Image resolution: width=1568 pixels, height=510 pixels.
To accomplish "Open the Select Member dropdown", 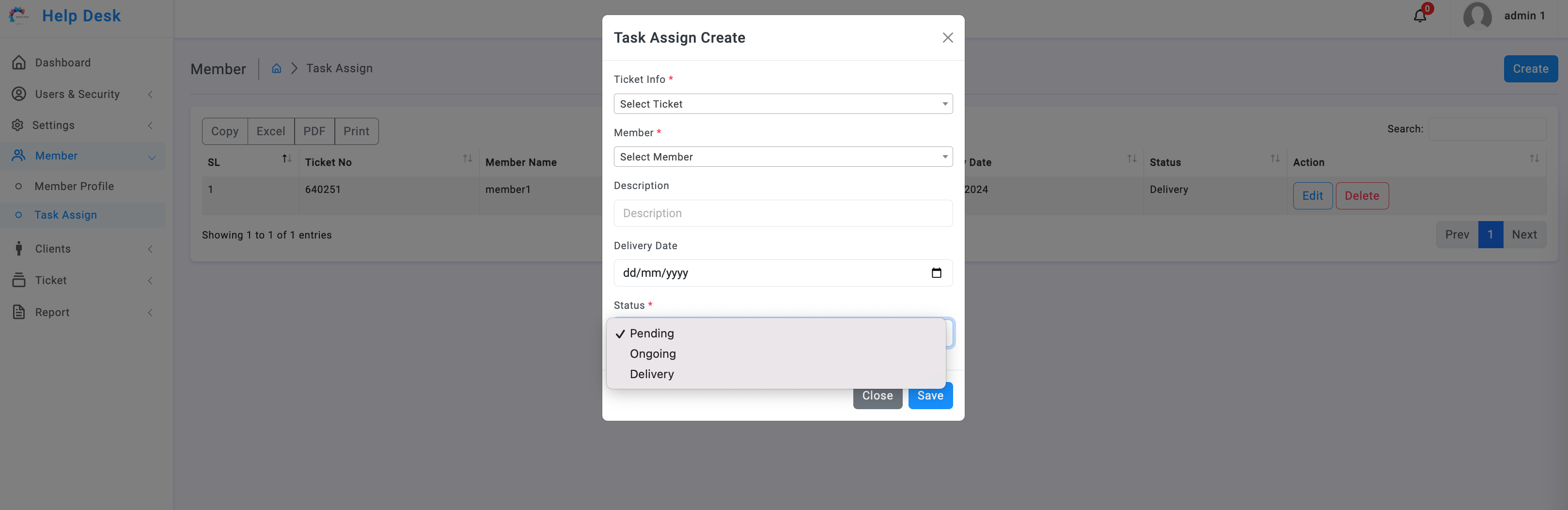I will click(x=783, y=157).
